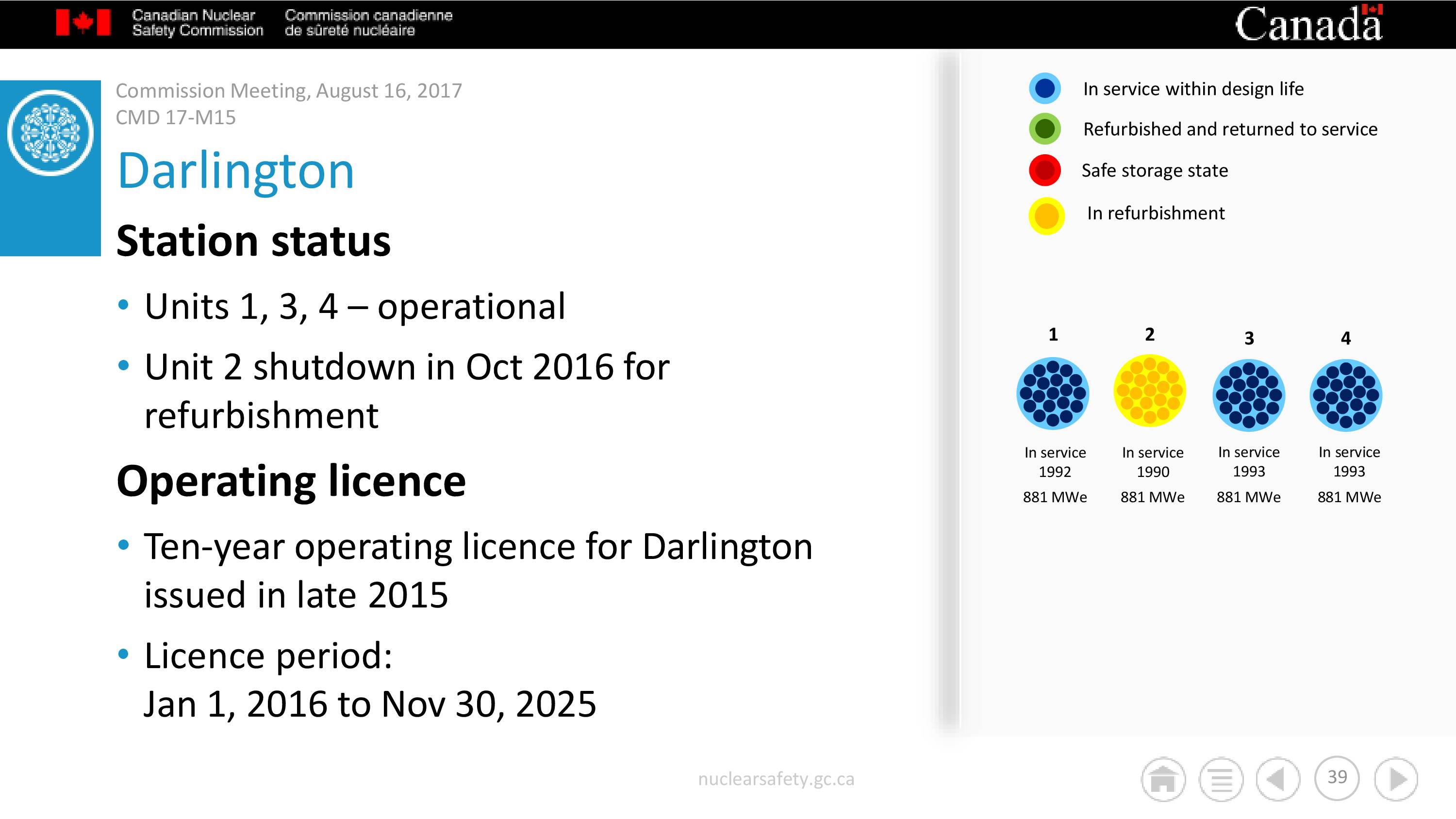Click '881 MWe' under Unit 1
The width and height of the screenshot is (1456, 819).
pos(1055,497)
